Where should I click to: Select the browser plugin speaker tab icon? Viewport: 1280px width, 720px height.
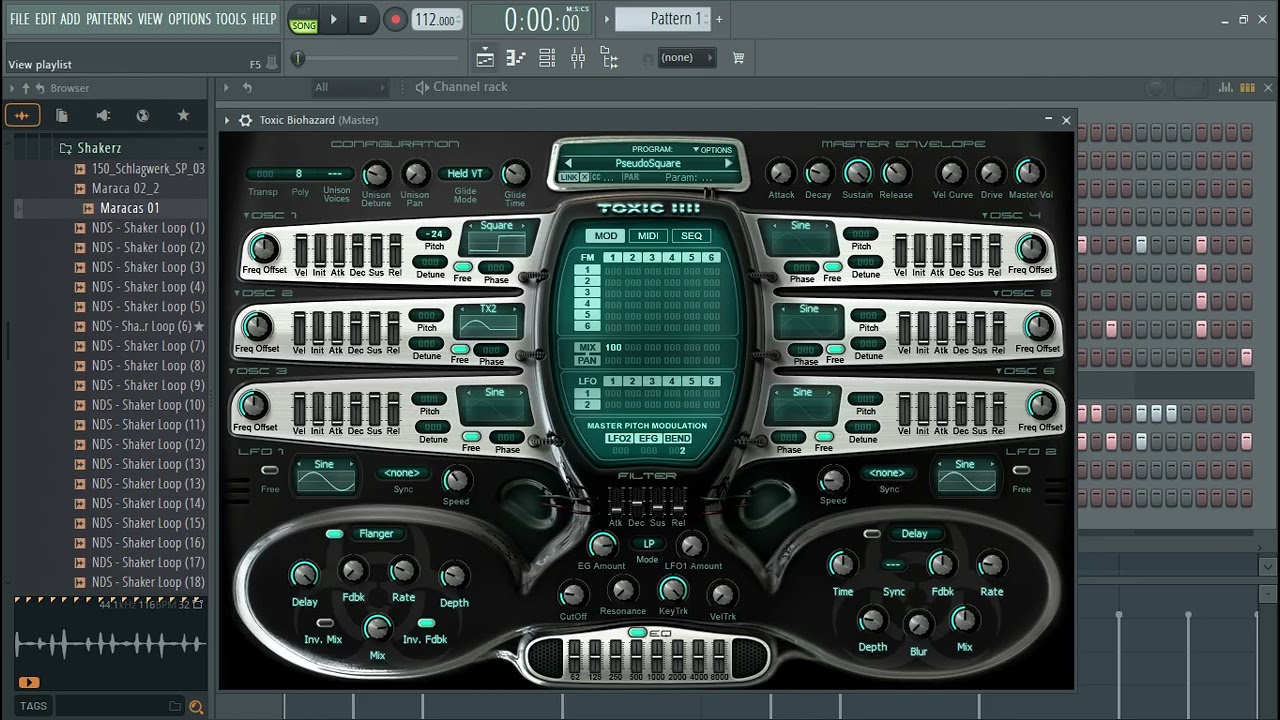click(103, 115)
